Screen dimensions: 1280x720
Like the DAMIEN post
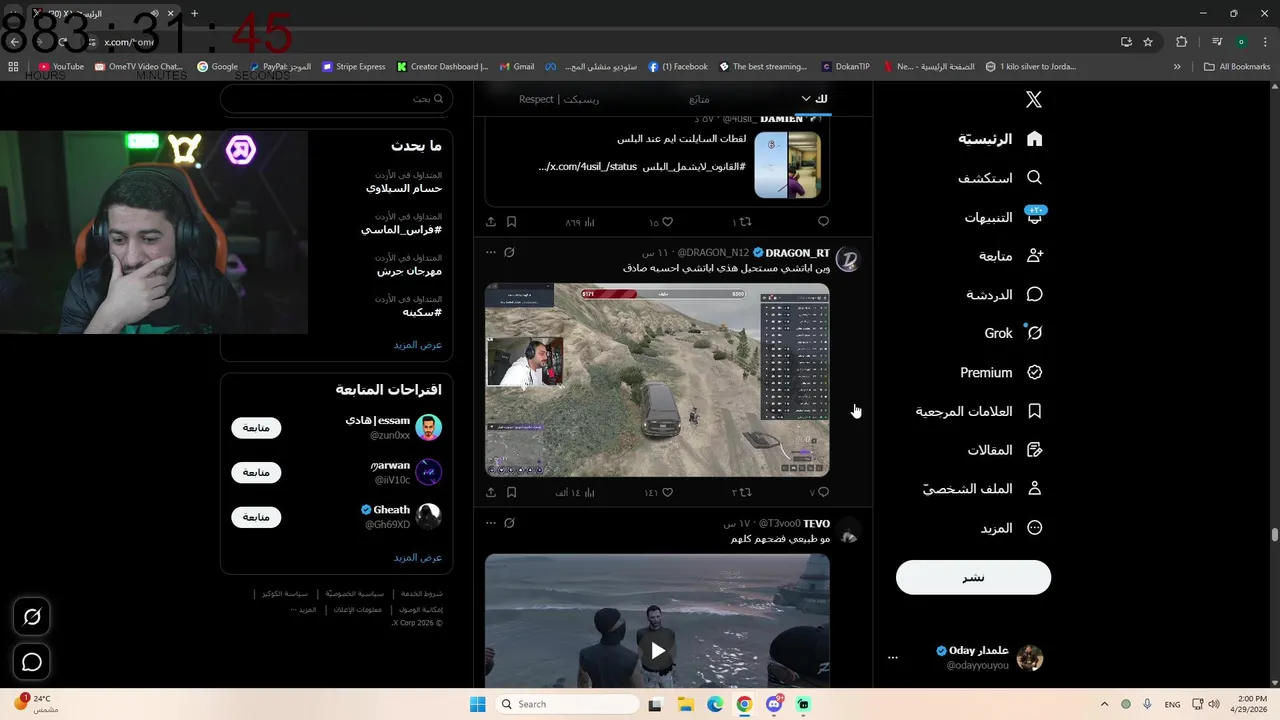667,222
